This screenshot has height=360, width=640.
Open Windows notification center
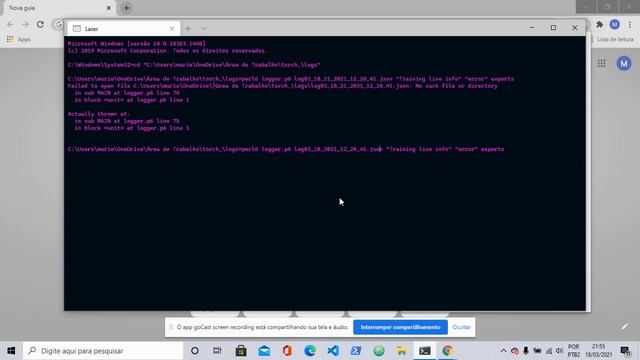(x=625, y=351)
